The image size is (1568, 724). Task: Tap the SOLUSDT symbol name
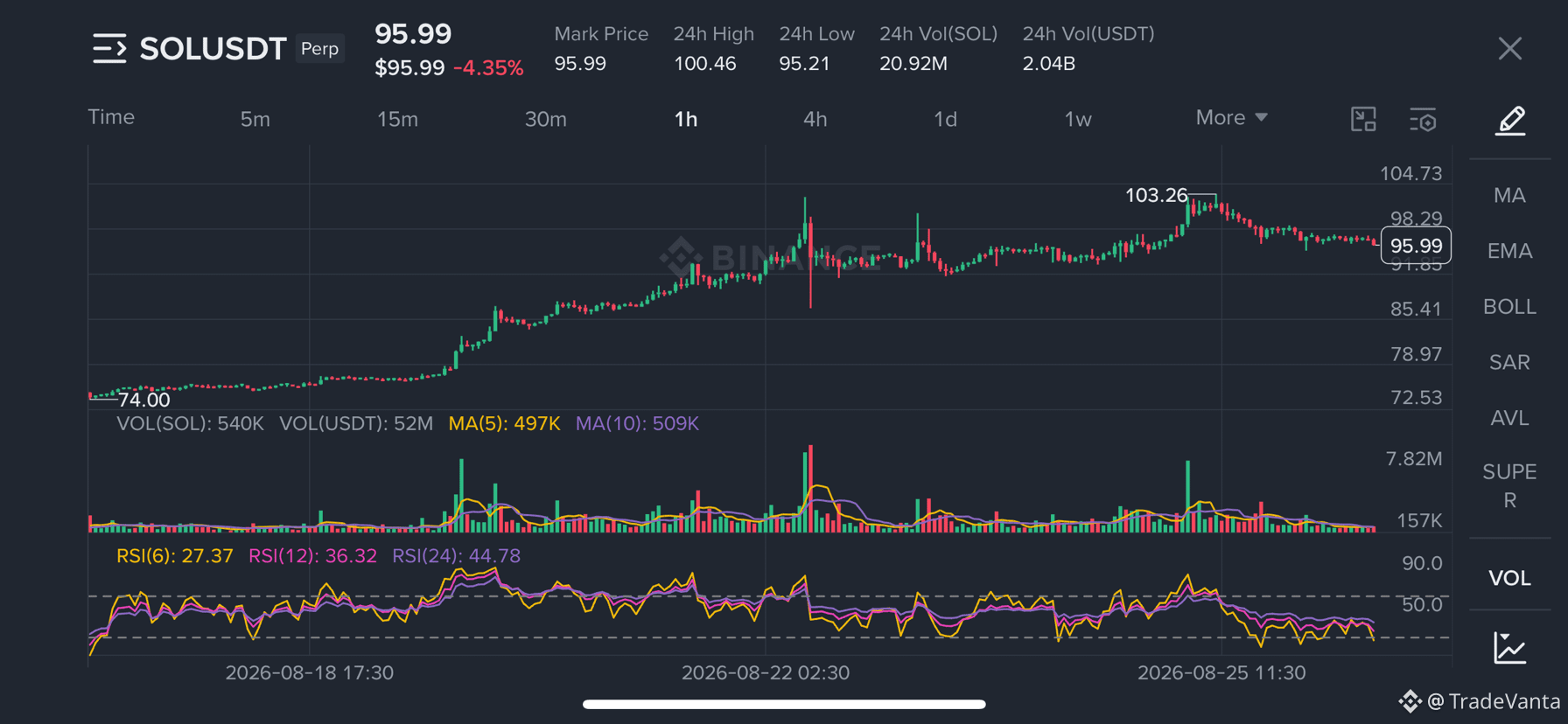[x=213, y=49]
